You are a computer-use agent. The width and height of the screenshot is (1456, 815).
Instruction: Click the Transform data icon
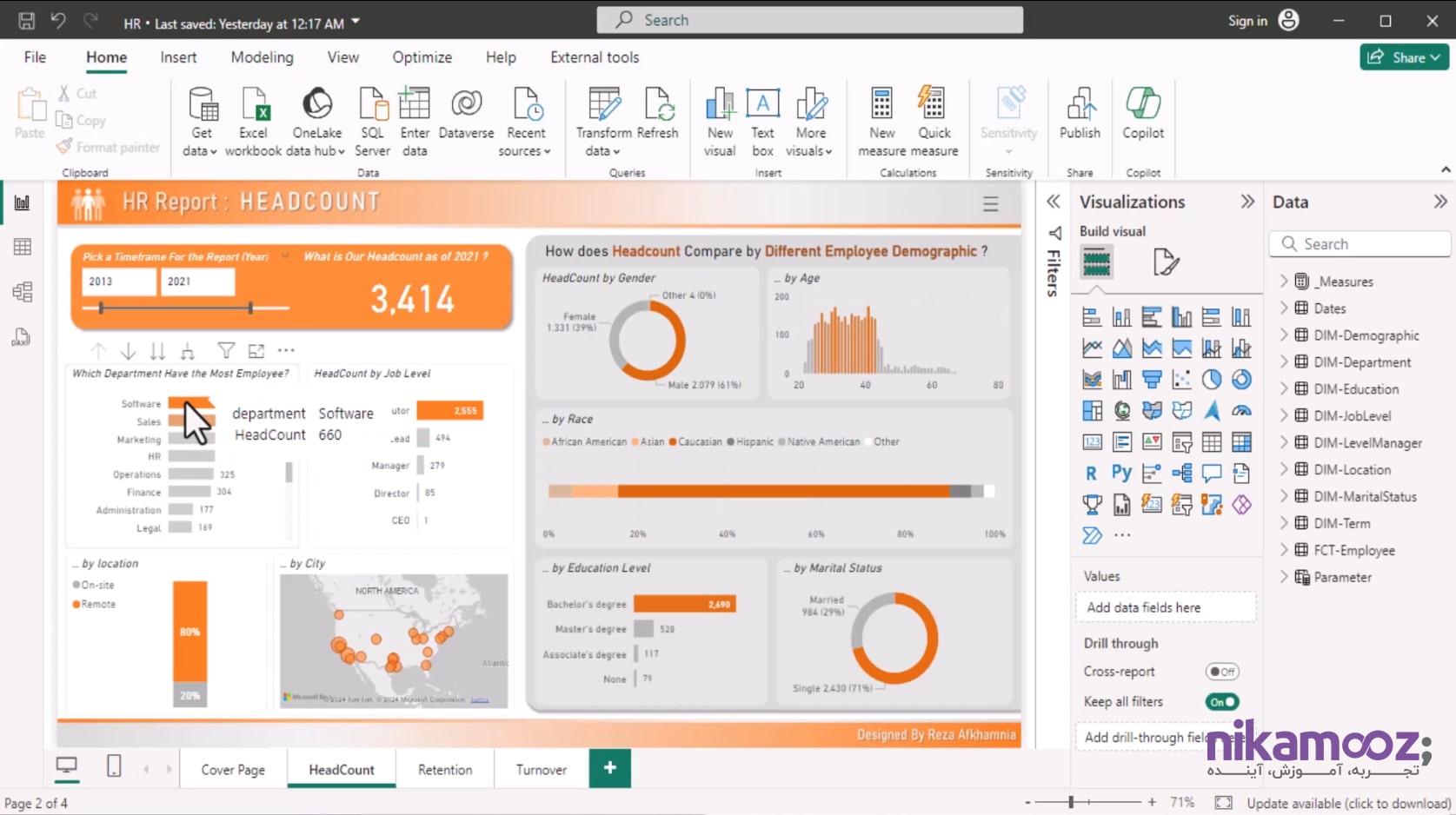click(x=603, y=105)
